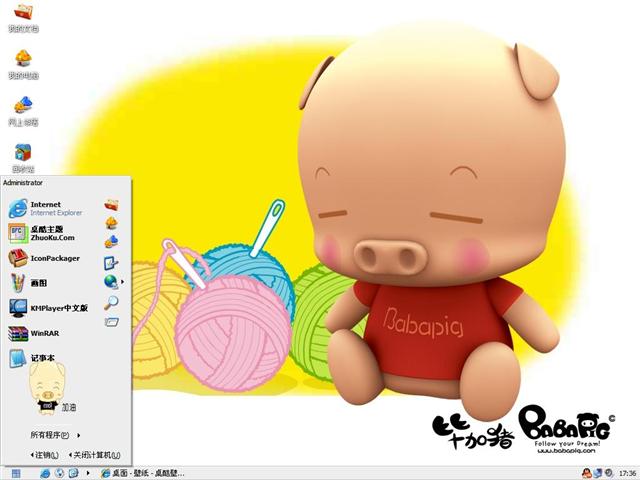This screenshot has width=640, height=480.
Task: Open the My Computer desktop icon
Action: click(x=23, y=64)
